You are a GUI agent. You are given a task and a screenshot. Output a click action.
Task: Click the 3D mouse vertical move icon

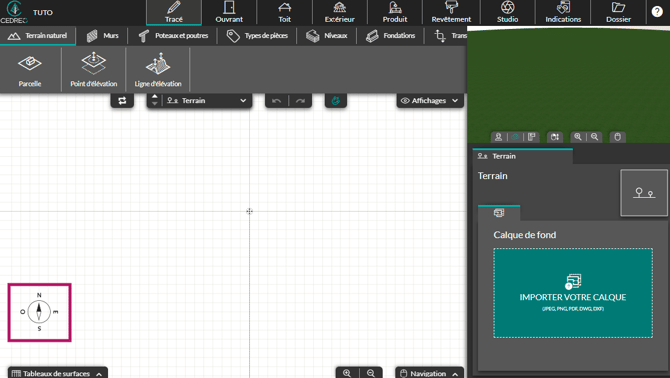555,137
